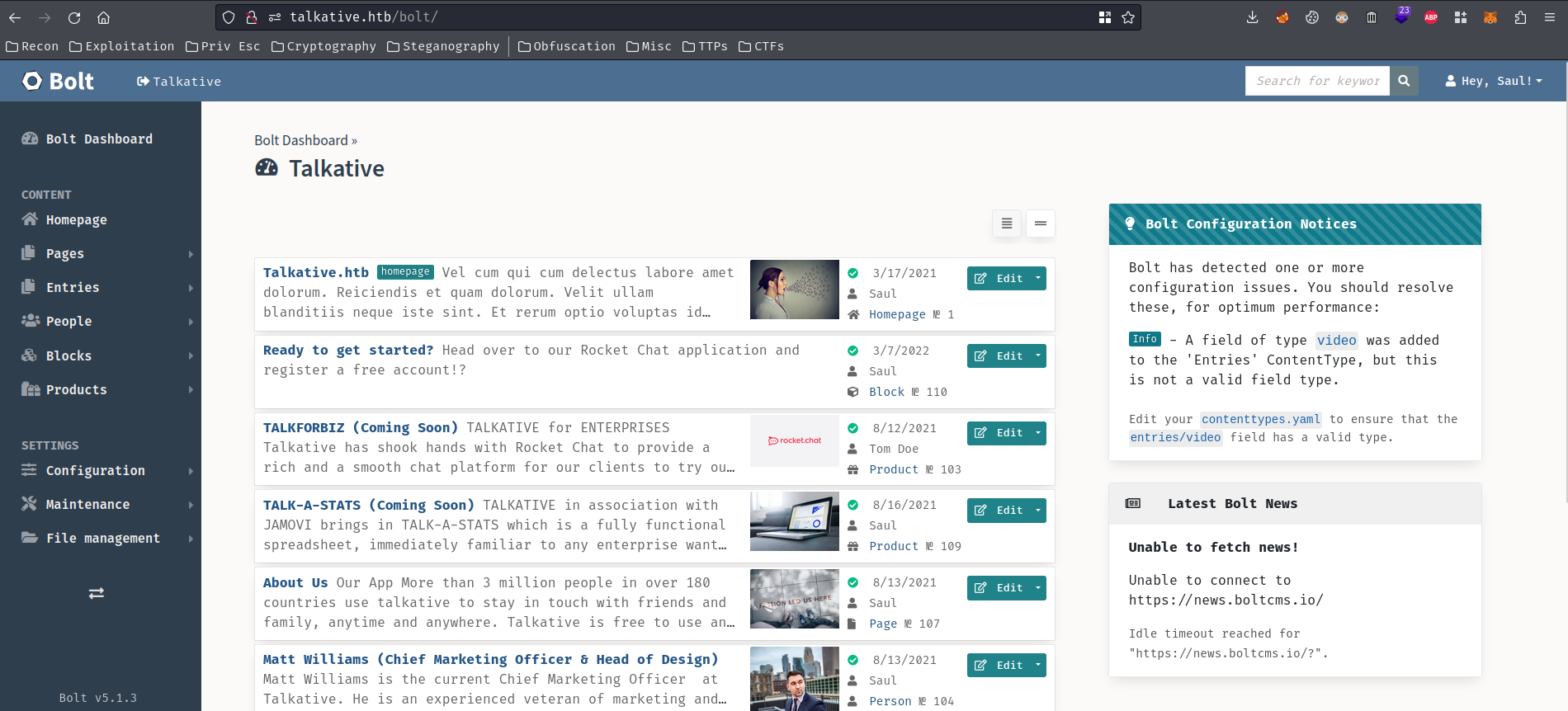The height and width of the screenshot is (711, 1568).
Task: Click the site security shield icon
Action: pyautogui.click(x=229, y=17)
